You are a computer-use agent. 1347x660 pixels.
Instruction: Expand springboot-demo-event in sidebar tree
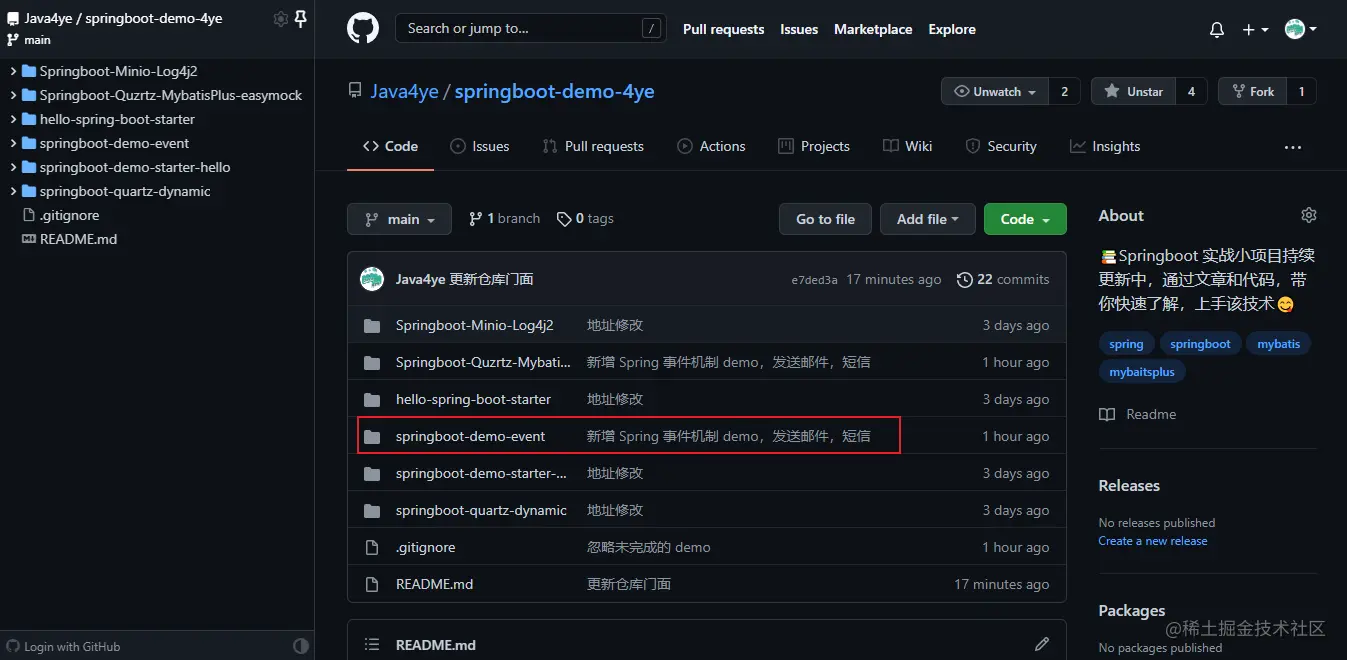[x=13, y=143]
